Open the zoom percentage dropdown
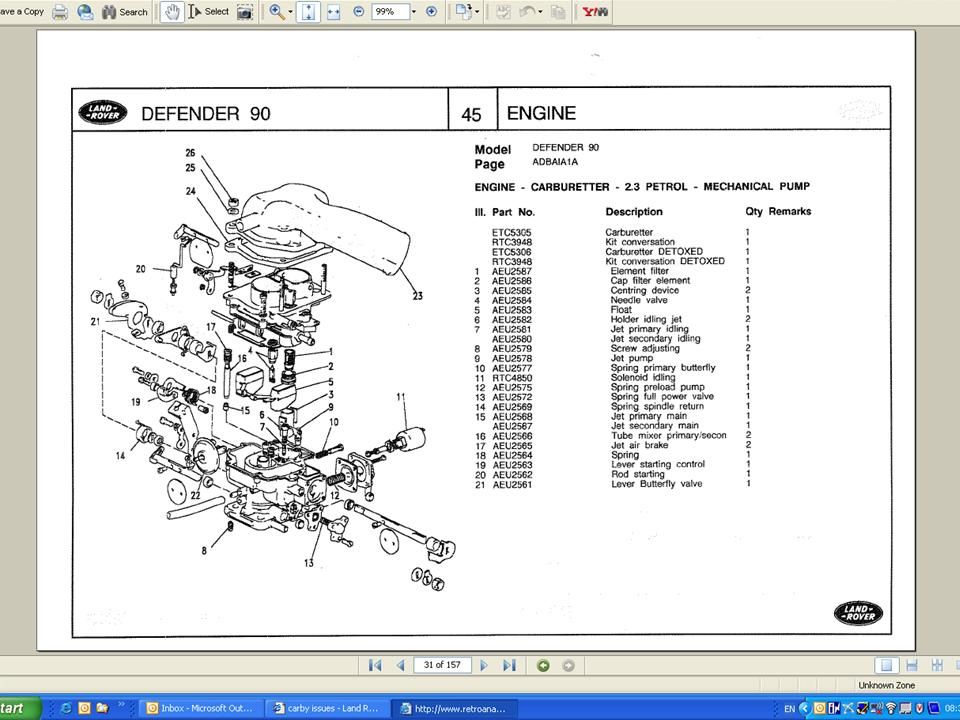Image resolution: width=960 pixels, height=720 pixels. [414, 12]
